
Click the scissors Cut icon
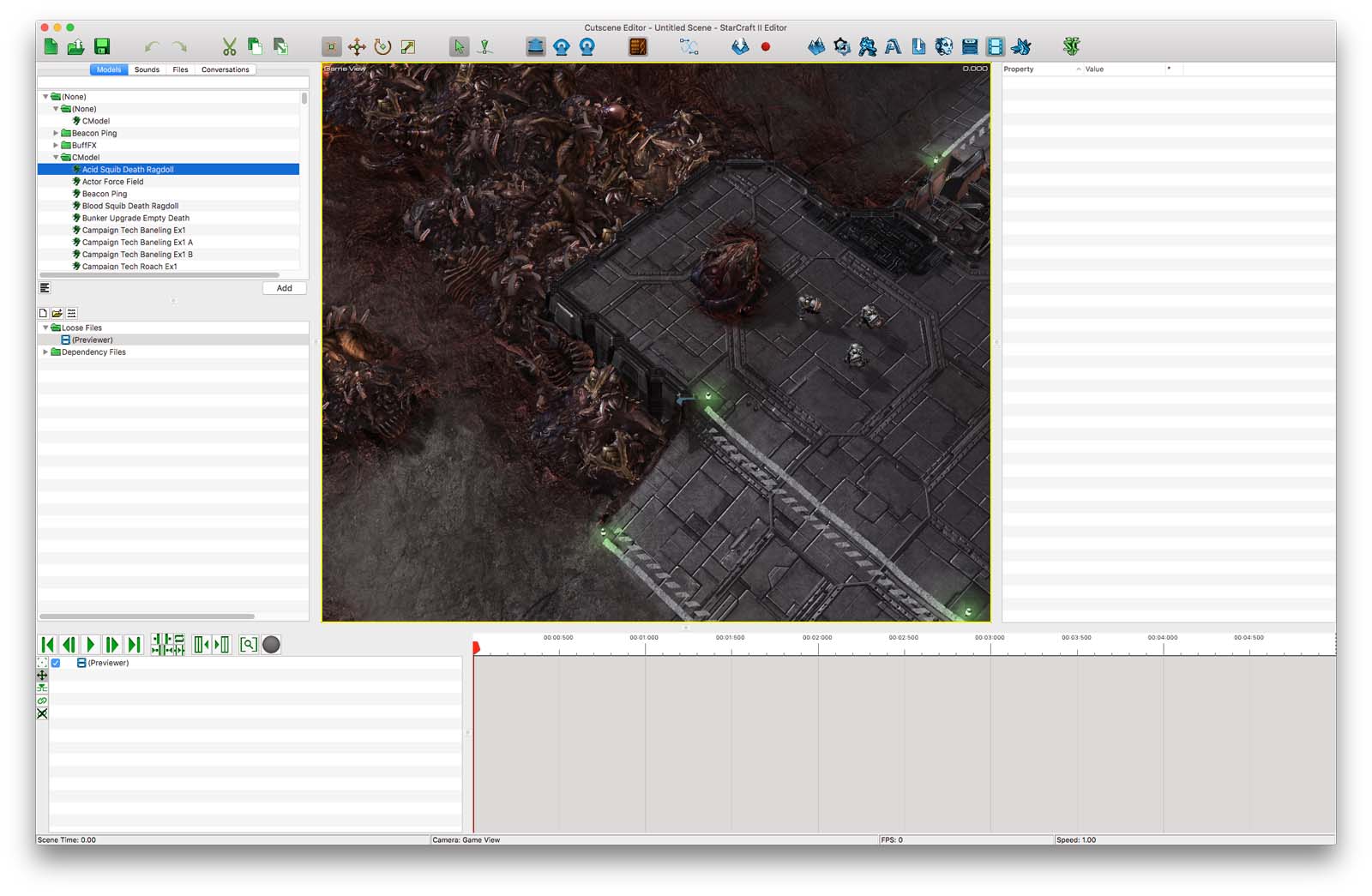229,46
